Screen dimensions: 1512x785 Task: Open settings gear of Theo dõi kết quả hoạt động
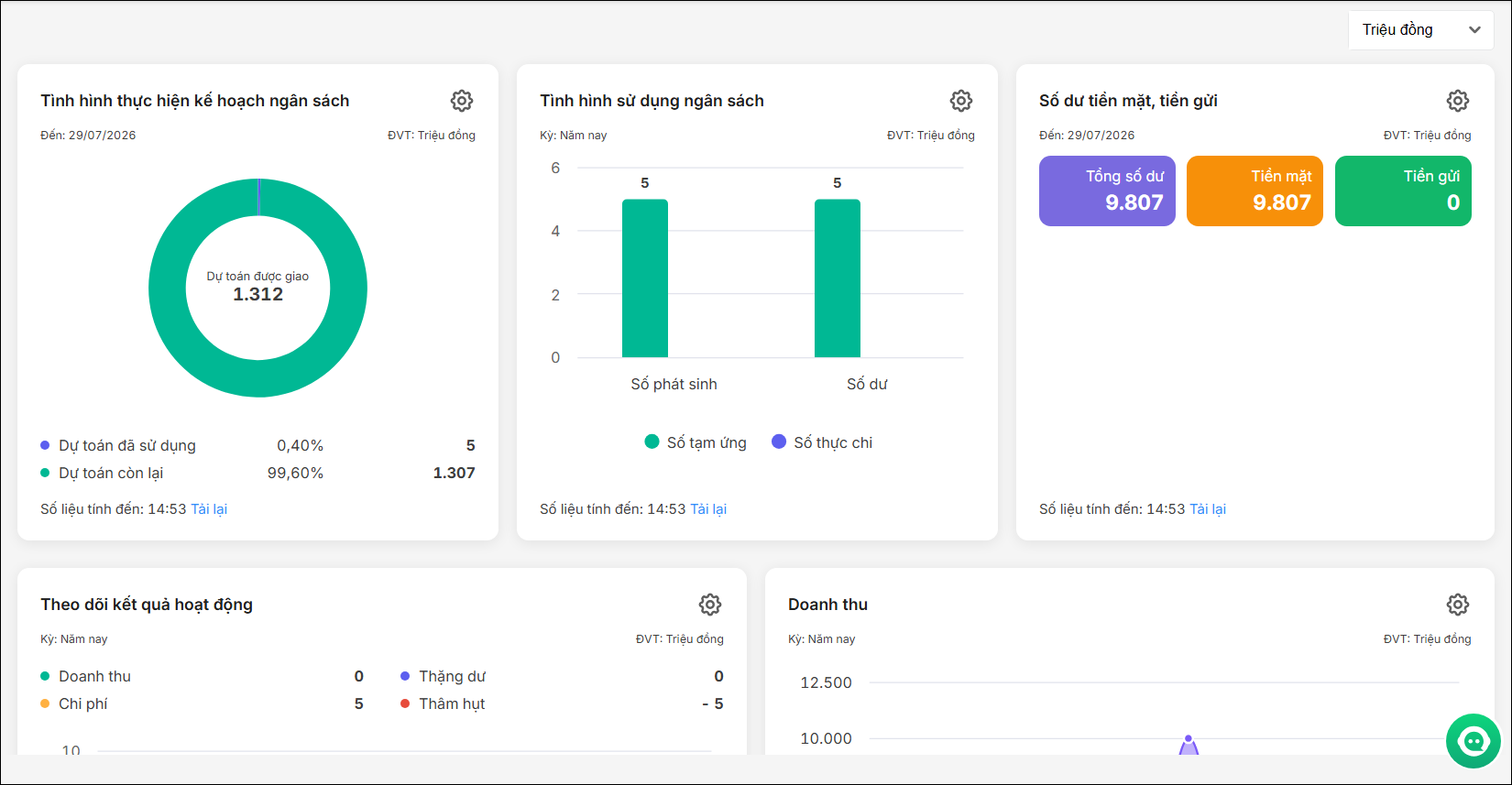coord(710,605)
